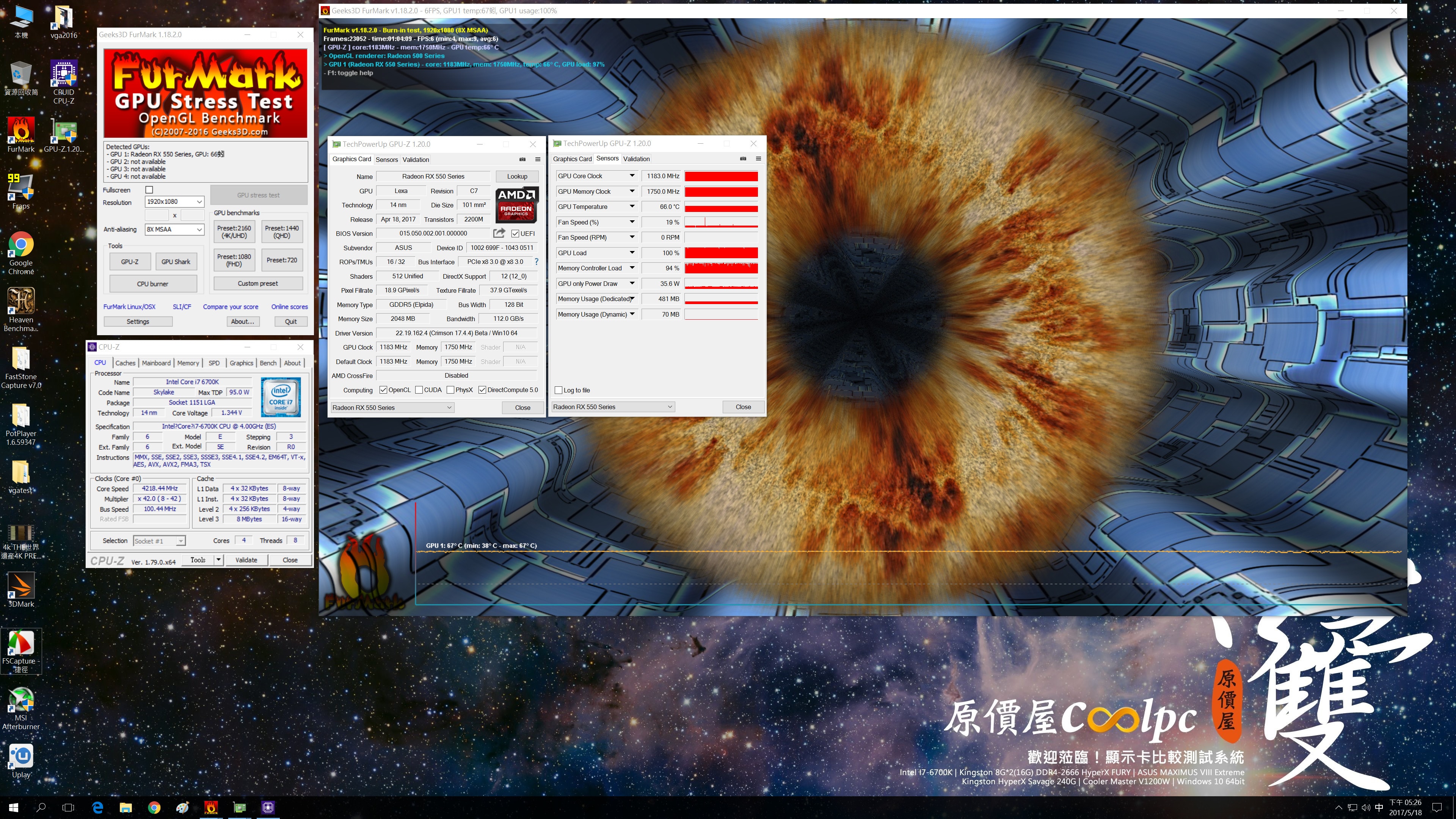Click the Task View taskbar button
The height and width of the screenshot is (819, 1456).
(68, 807)
